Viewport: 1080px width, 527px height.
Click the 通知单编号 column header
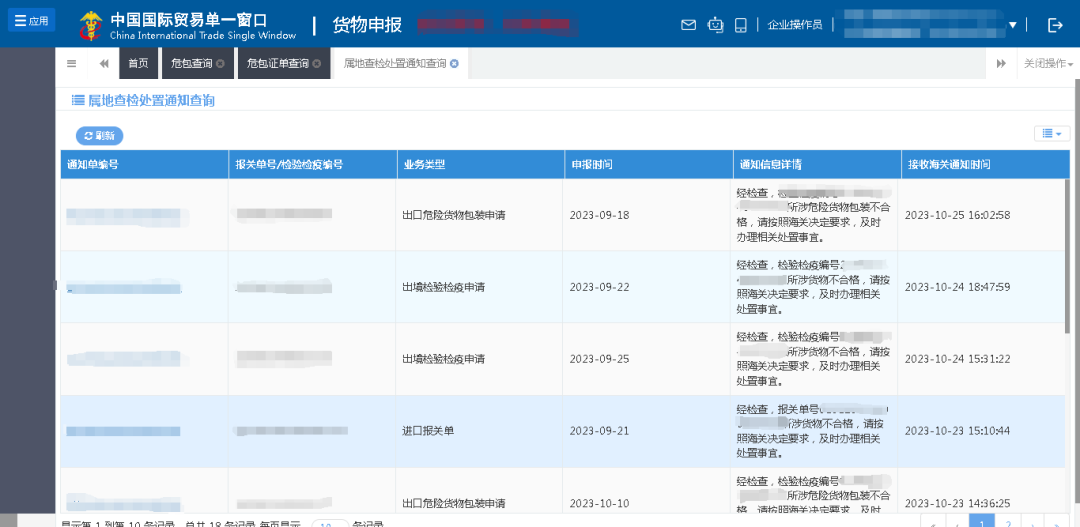pyautogui.click(x=144, y=165)
